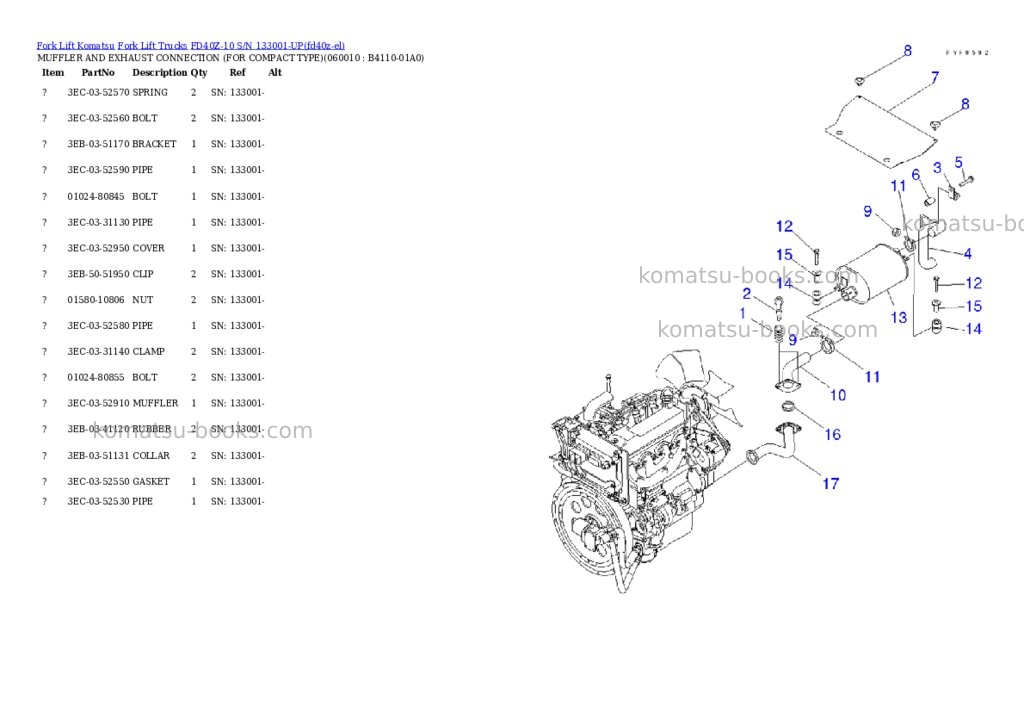The height and width of the screenshot is (725, 1024).
Task: Click the COLLAR description
Action: click(x=151, y=455)
